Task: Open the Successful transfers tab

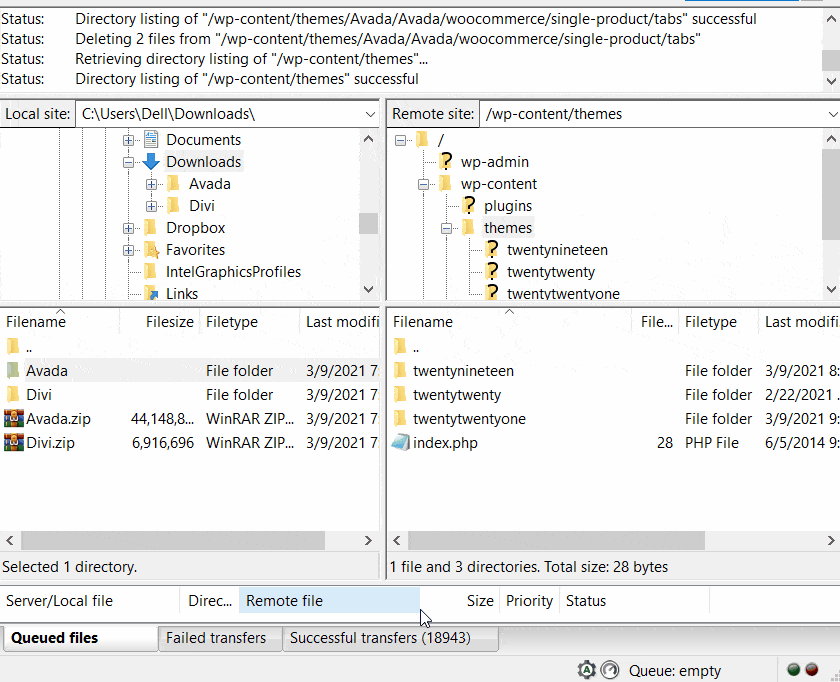Action: (x=379, y=638)
